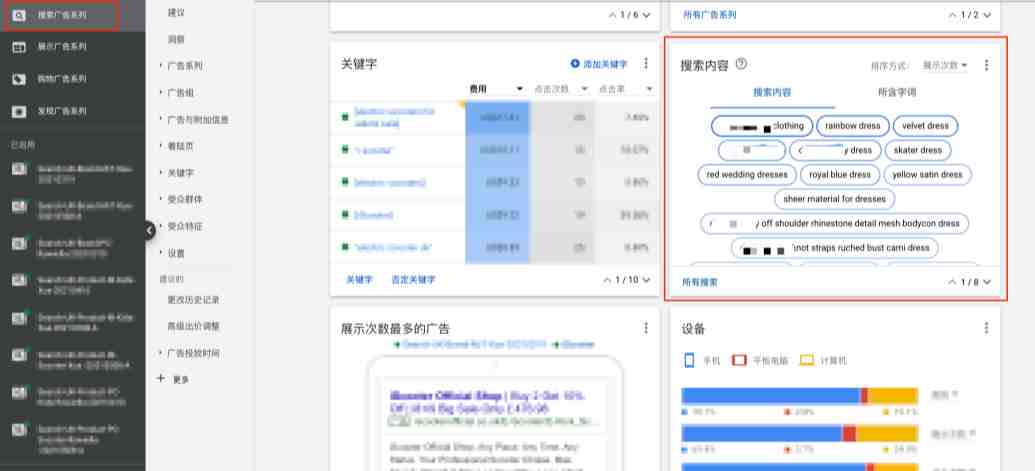Open 购物广告系列 in the left sidebar
Image resolution: width=1035 pixels, height=471 pixels.
pos(61,78)
